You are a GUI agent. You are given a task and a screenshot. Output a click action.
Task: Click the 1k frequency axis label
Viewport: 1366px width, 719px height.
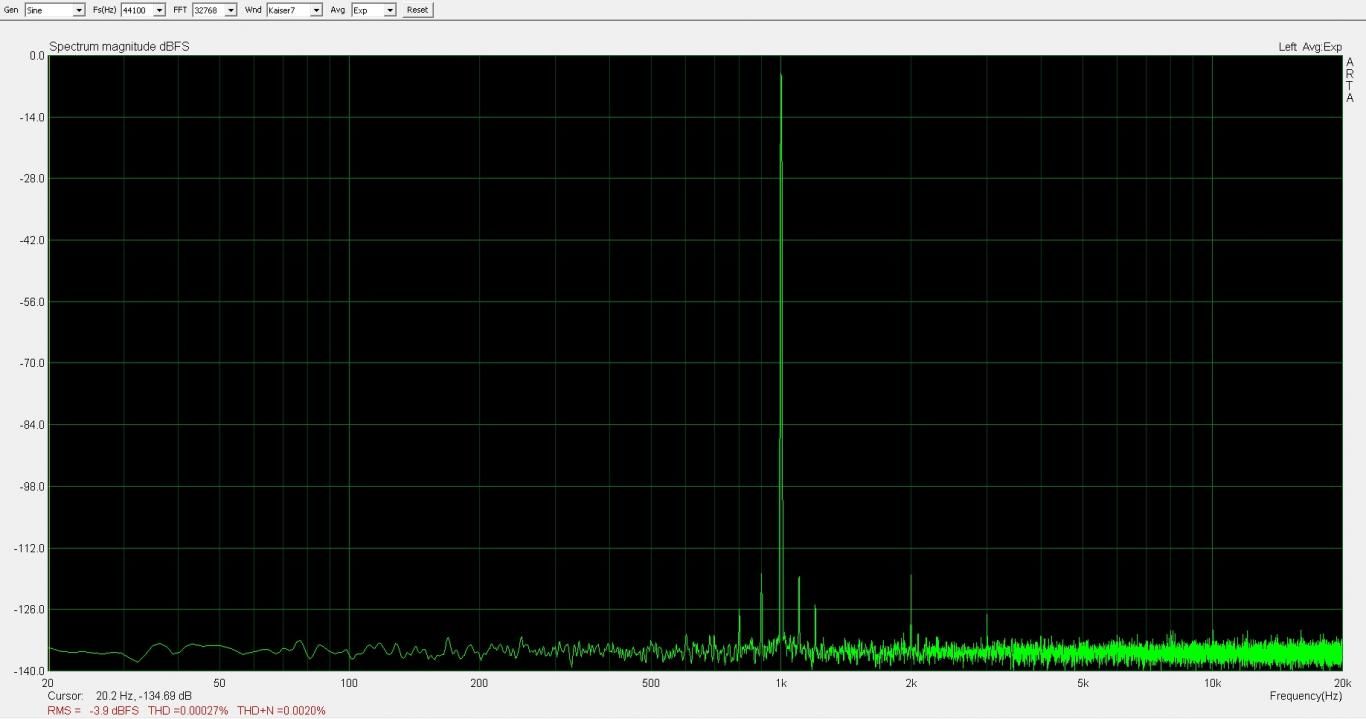coord(781,683)
